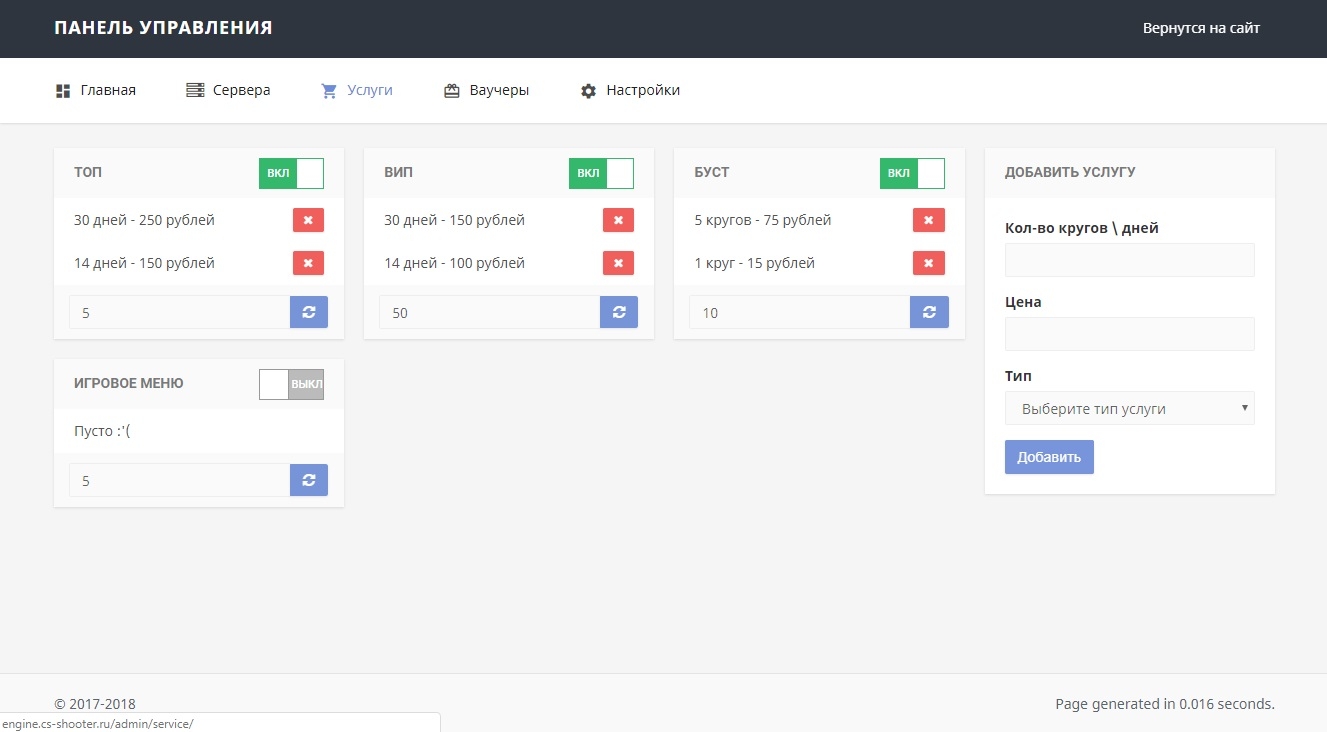Viewport: 1327px width, 732px height.
Task: Delete the 1 круг - 15 рублей entry
Action: pos(929,263)
